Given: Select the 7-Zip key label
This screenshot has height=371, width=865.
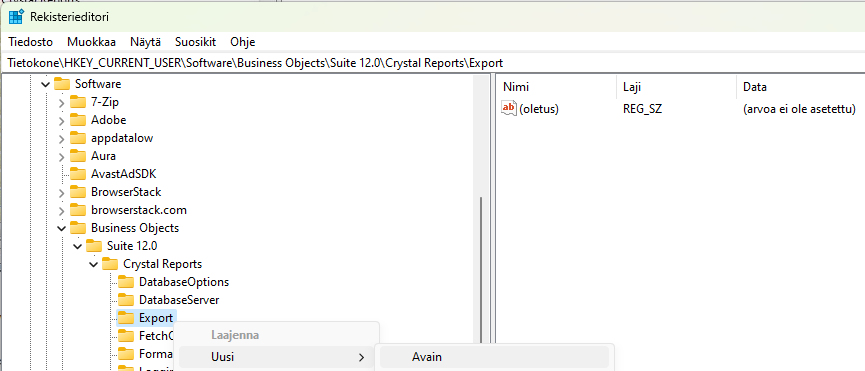Looking at the screenshot, I should pyautogui.click(x=105, y=103).
